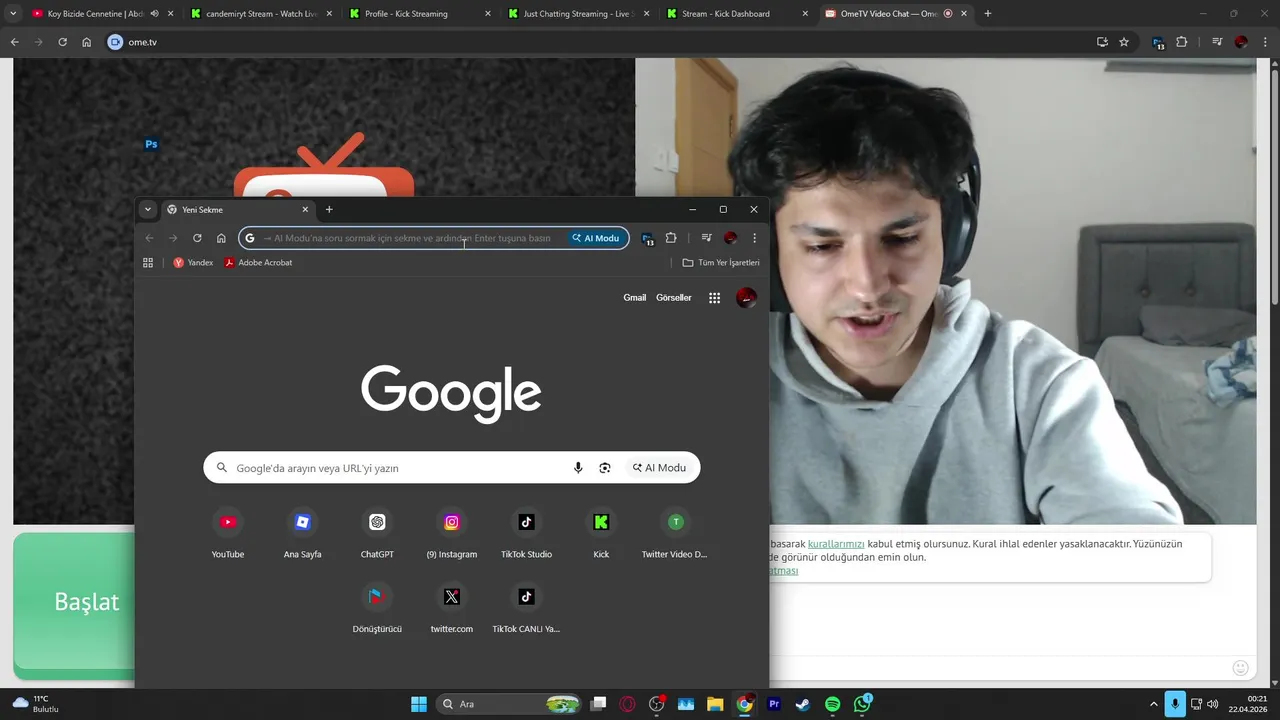The width and height of the screenshot is (1280, 720).
Task: Open the Kick shortcut tile
Action: point(601,533)
